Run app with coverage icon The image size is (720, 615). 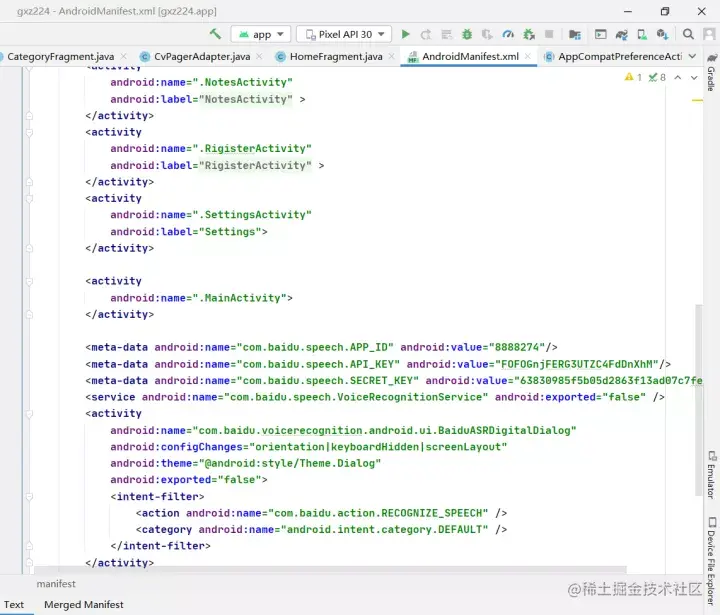click(x=487, y=34)
